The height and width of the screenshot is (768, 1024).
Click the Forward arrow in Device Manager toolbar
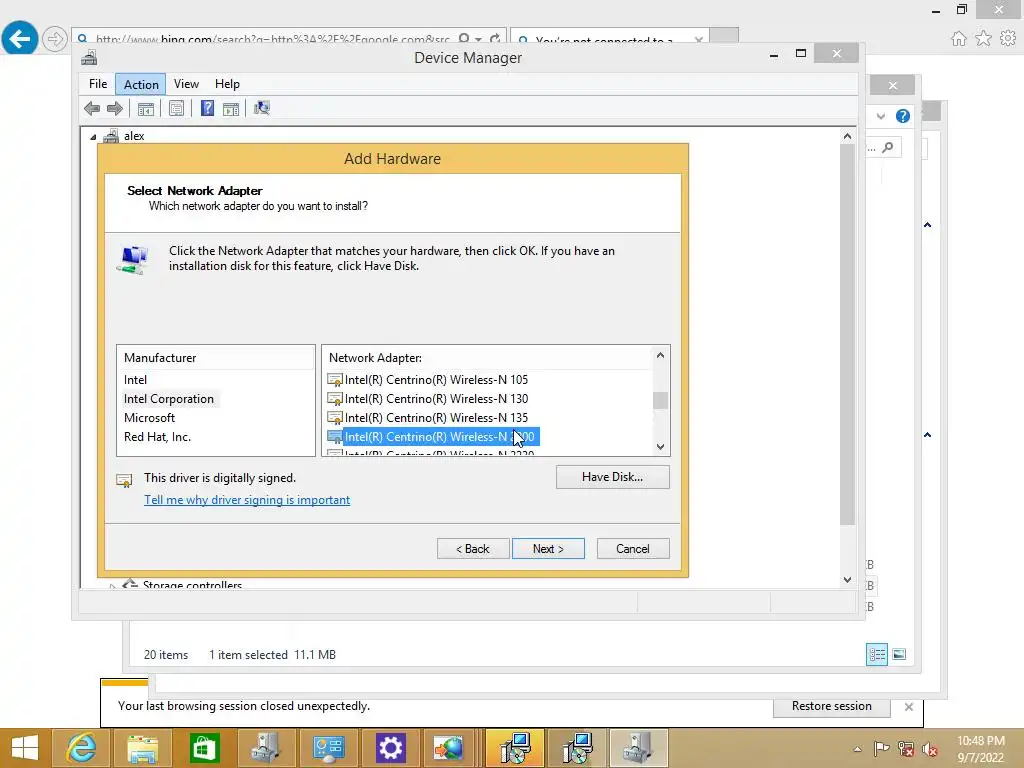click(x=115, y=108)
